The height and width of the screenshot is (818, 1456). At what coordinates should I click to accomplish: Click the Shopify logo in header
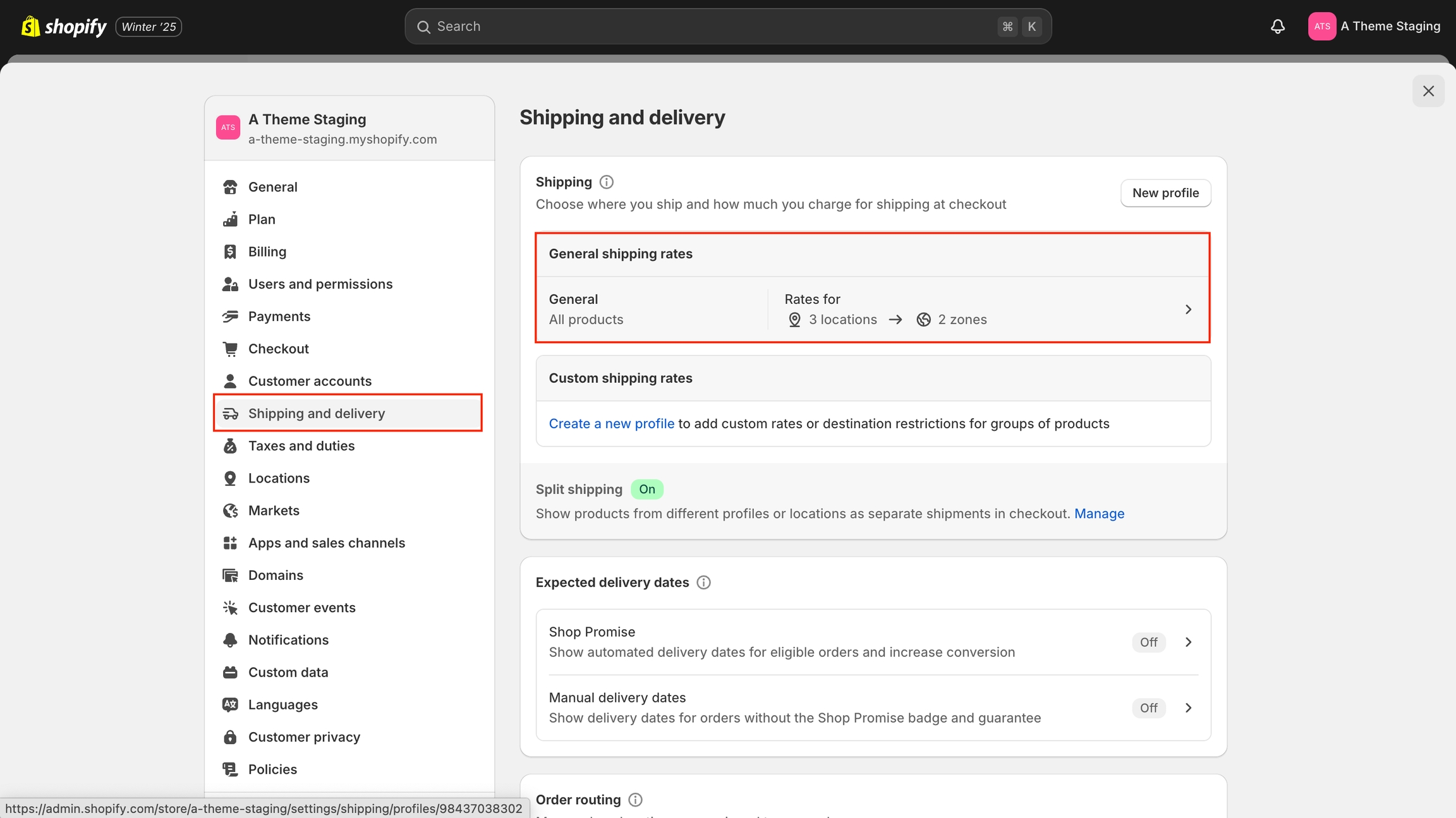(x=64, y=27)
